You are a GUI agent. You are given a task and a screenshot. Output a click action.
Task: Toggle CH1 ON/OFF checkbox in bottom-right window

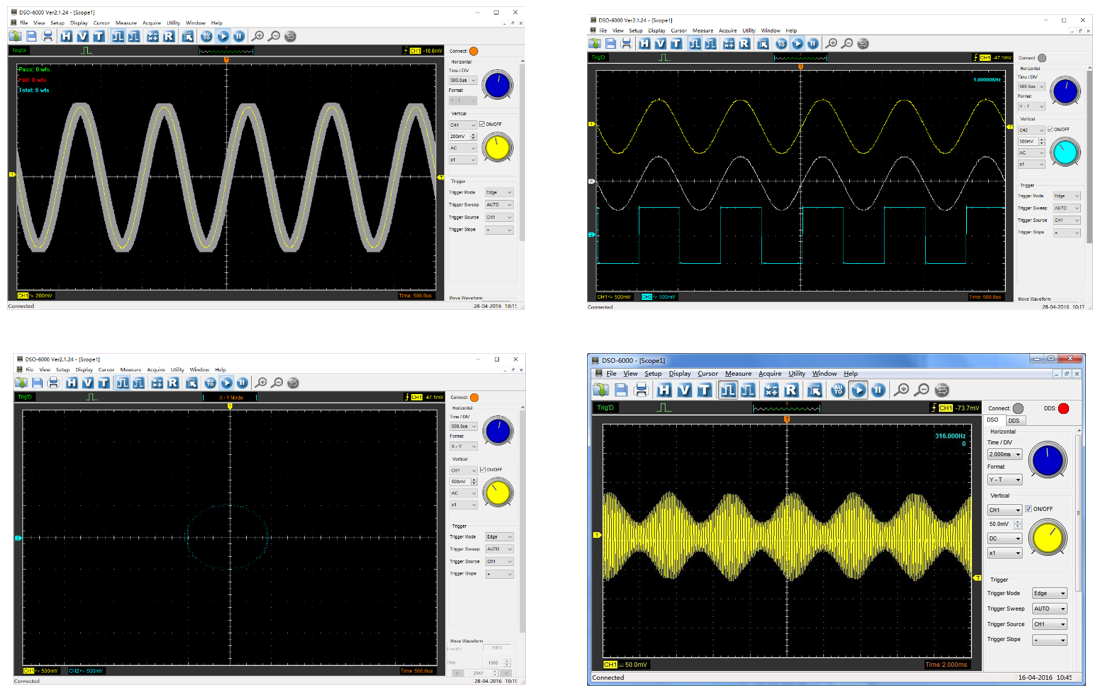1028,509
